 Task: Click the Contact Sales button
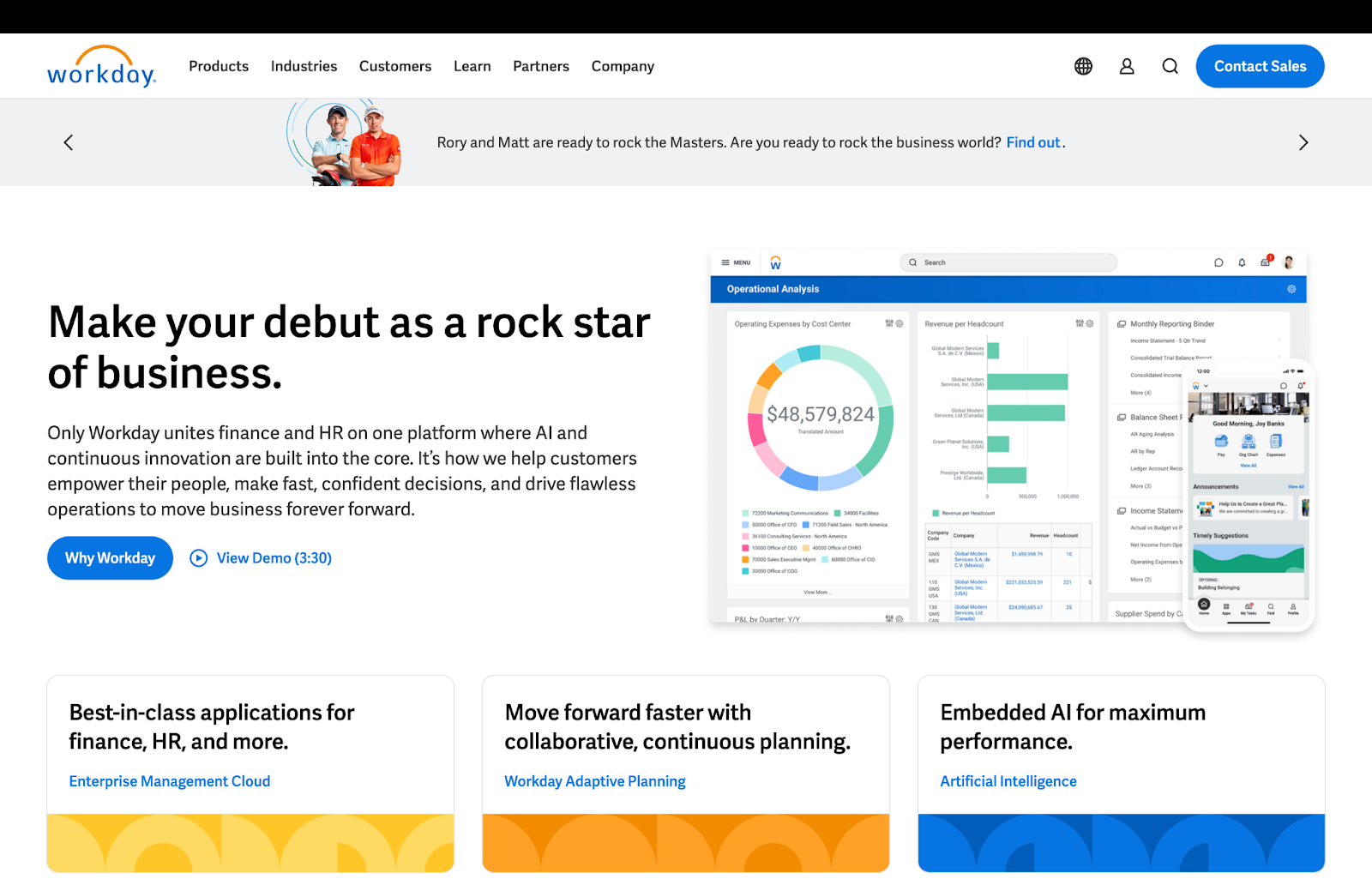[x=1260, y=67]
